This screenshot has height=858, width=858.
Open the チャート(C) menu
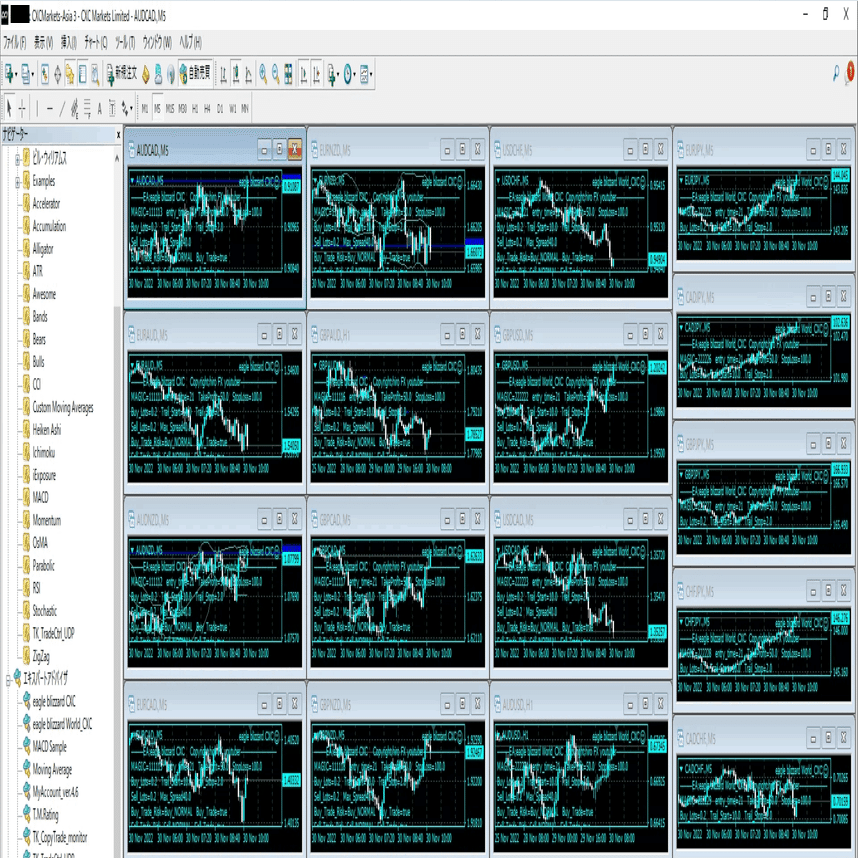(x=96, y=42)
